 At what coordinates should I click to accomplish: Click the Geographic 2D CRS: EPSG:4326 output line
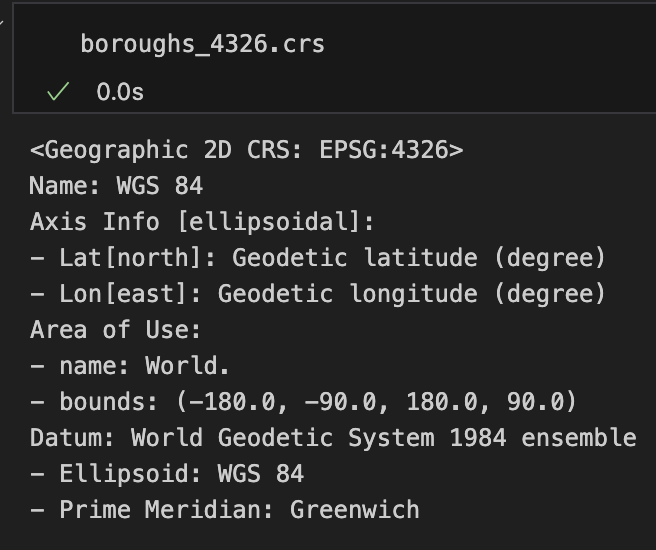[x=246, y=150]
